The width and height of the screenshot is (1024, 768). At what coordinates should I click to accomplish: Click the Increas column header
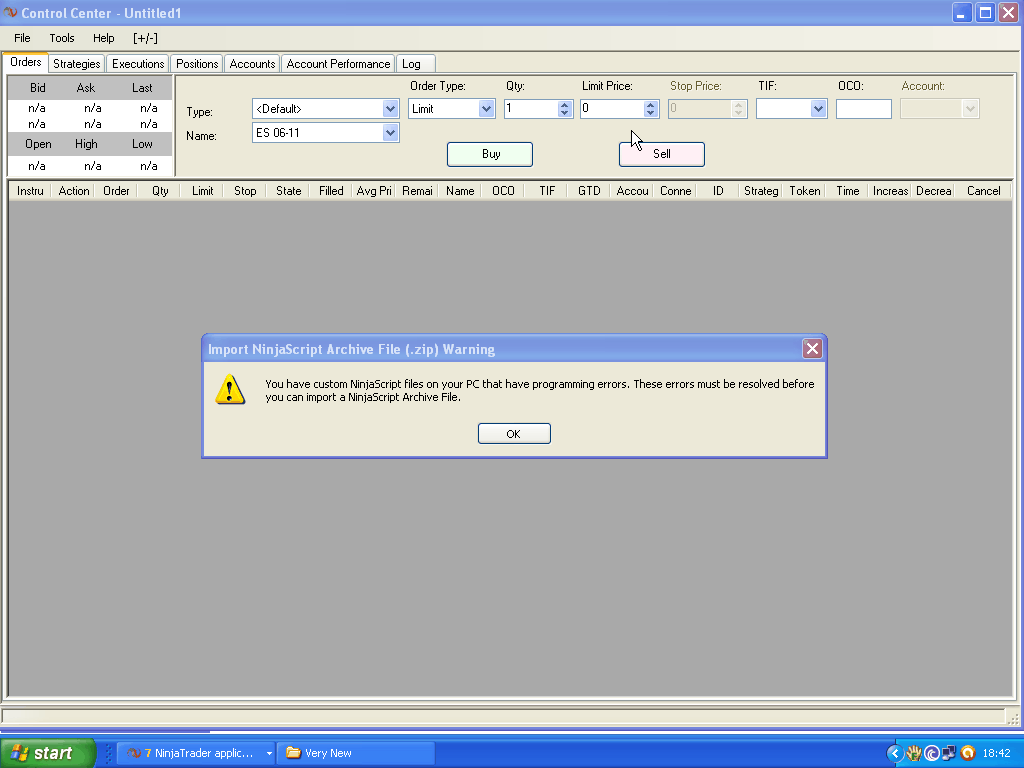pos(890,191)
